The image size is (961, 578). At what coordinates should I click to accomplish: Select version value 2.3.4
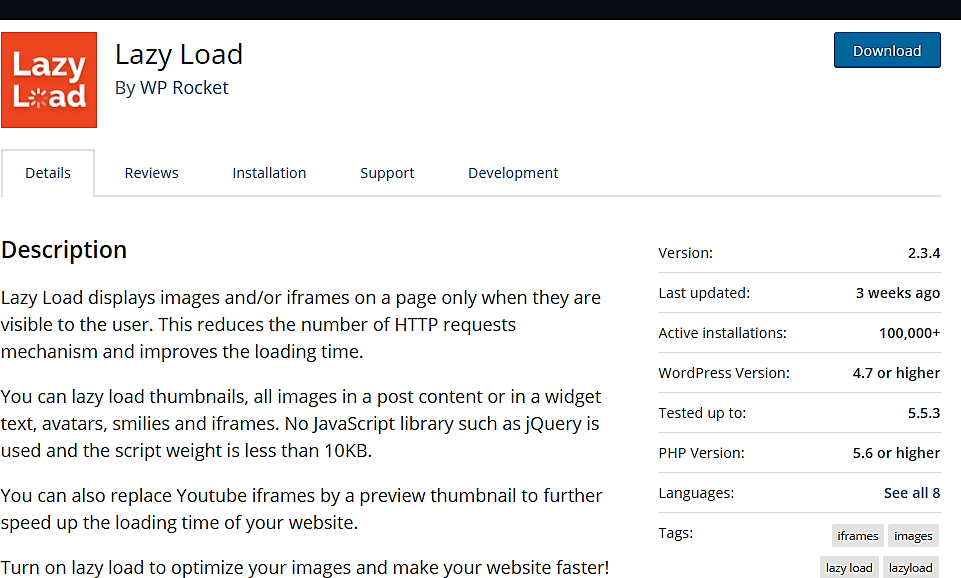924,253
